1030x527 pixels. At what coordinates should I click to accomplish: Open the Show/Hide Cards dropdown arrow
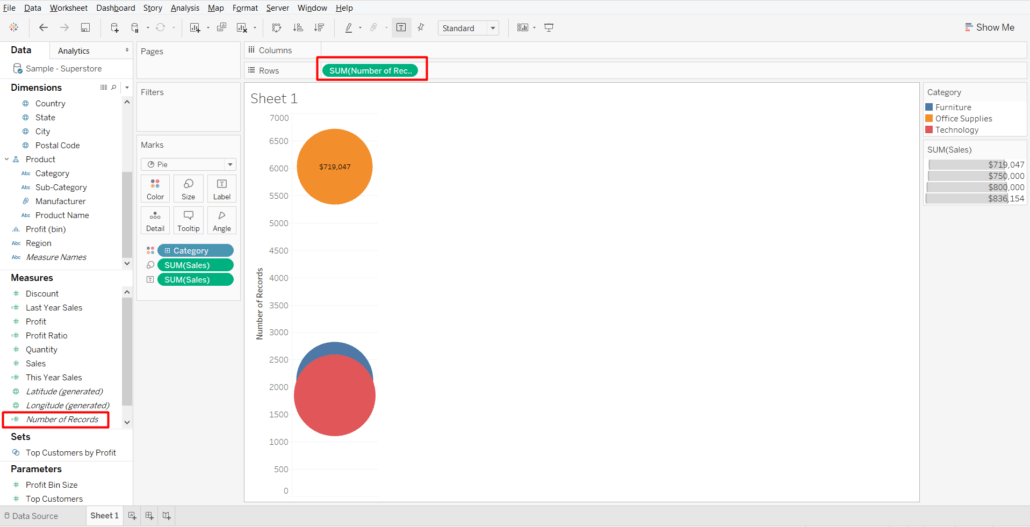(x=535, y=28)
